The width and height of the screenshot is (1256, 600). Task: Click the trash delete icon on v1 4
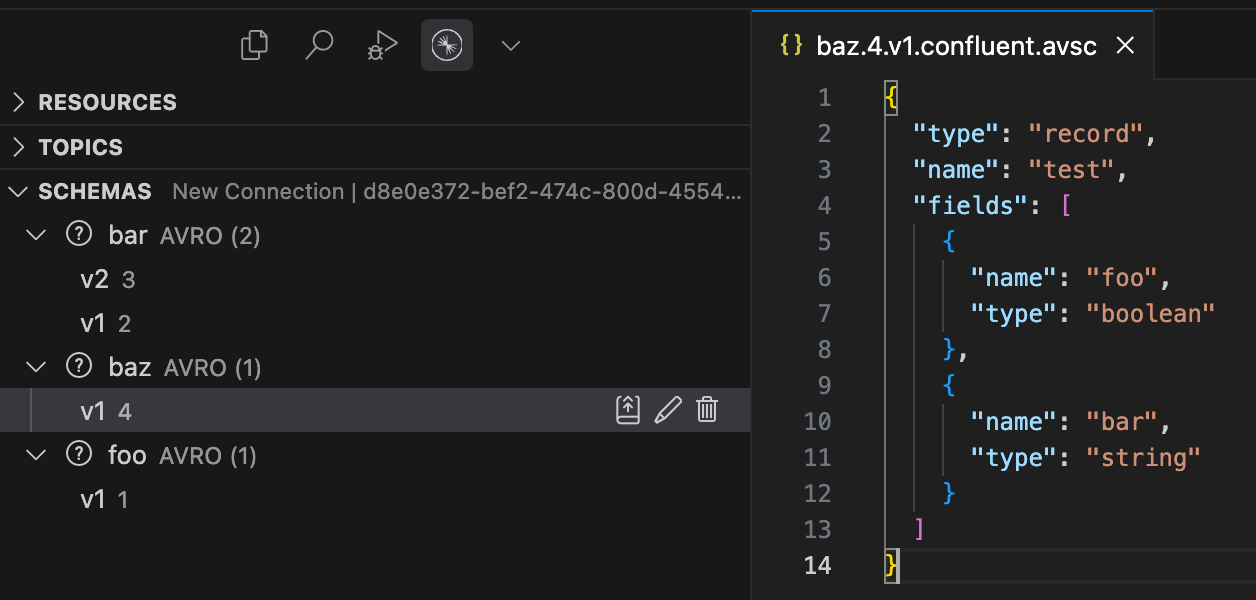(707, 410)
